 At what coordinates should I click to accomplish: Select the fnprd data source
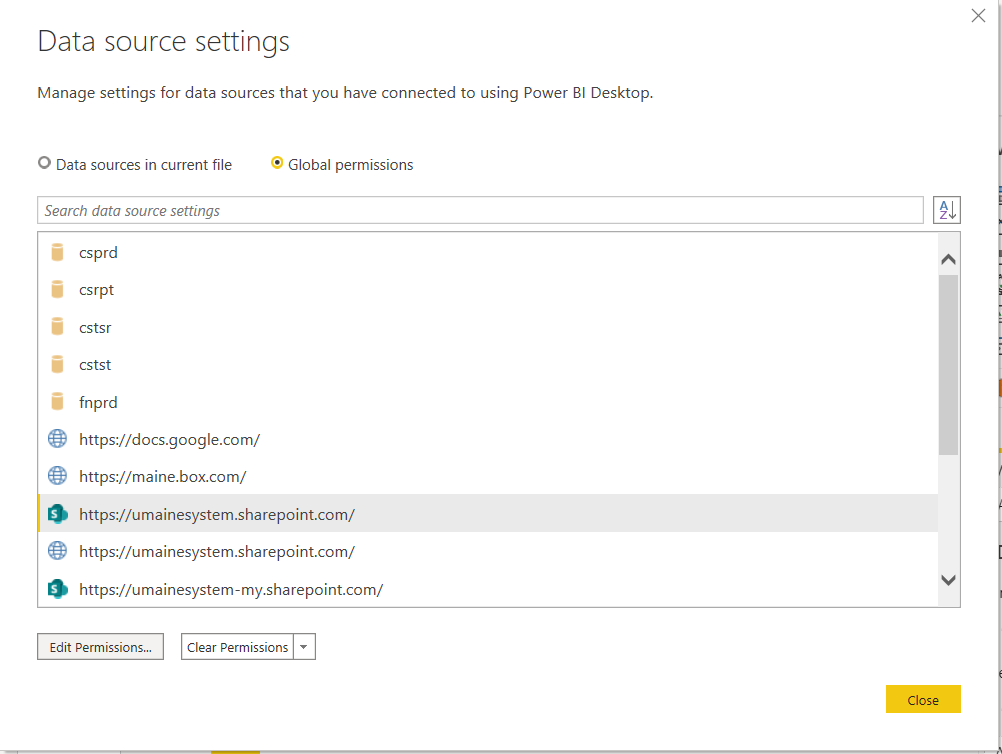click(x=488, y=402)
